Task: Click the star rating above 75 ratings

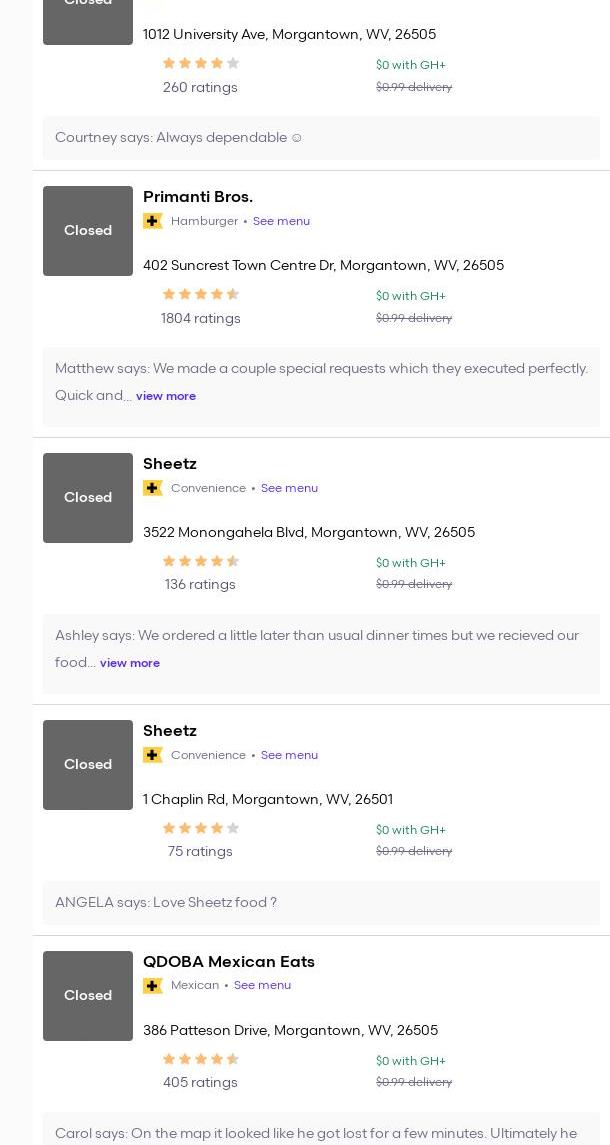Action: (x=201, y=828)
